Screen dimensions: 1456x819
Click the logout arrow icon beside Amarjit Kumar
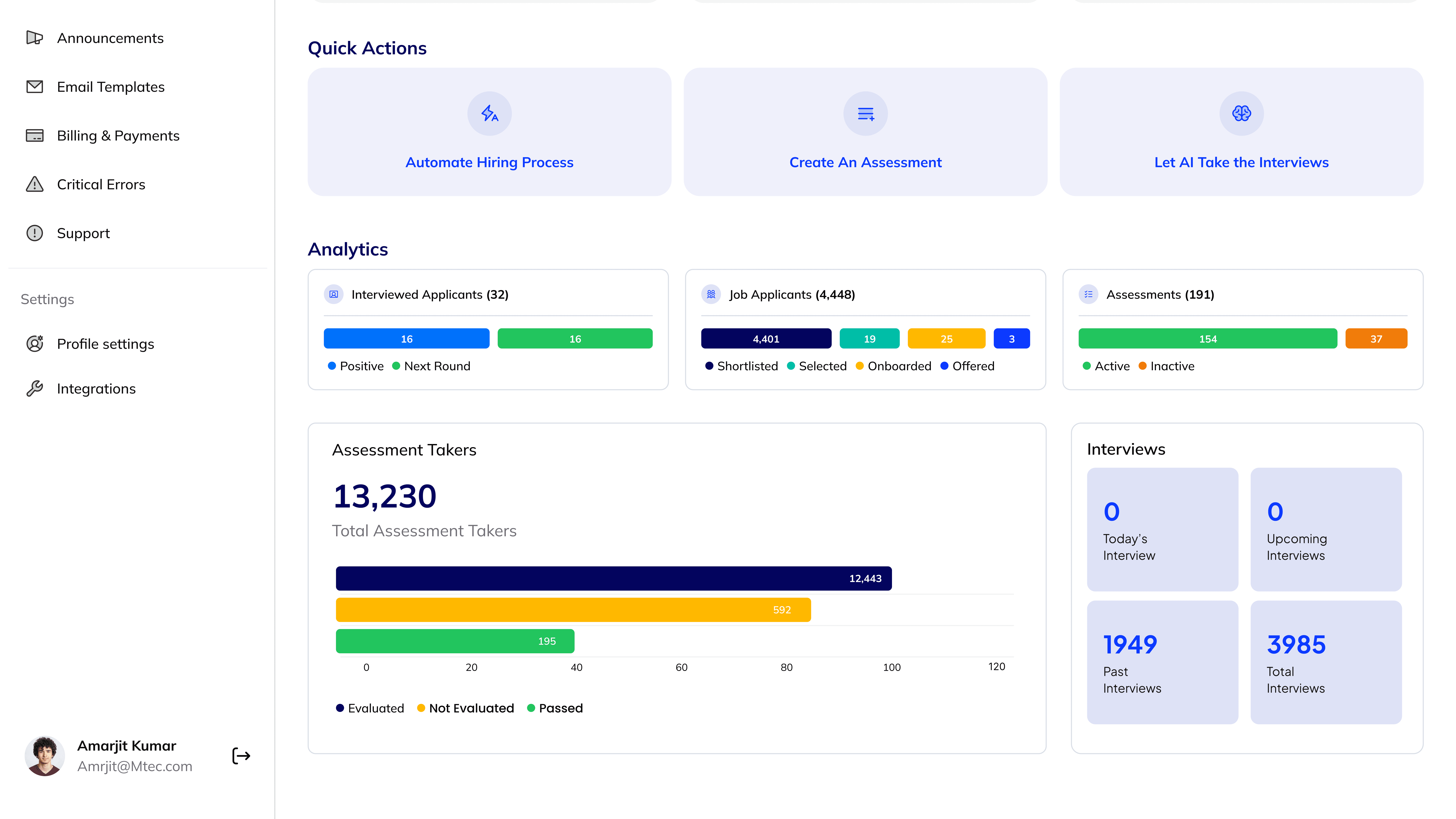coord(241,756)
